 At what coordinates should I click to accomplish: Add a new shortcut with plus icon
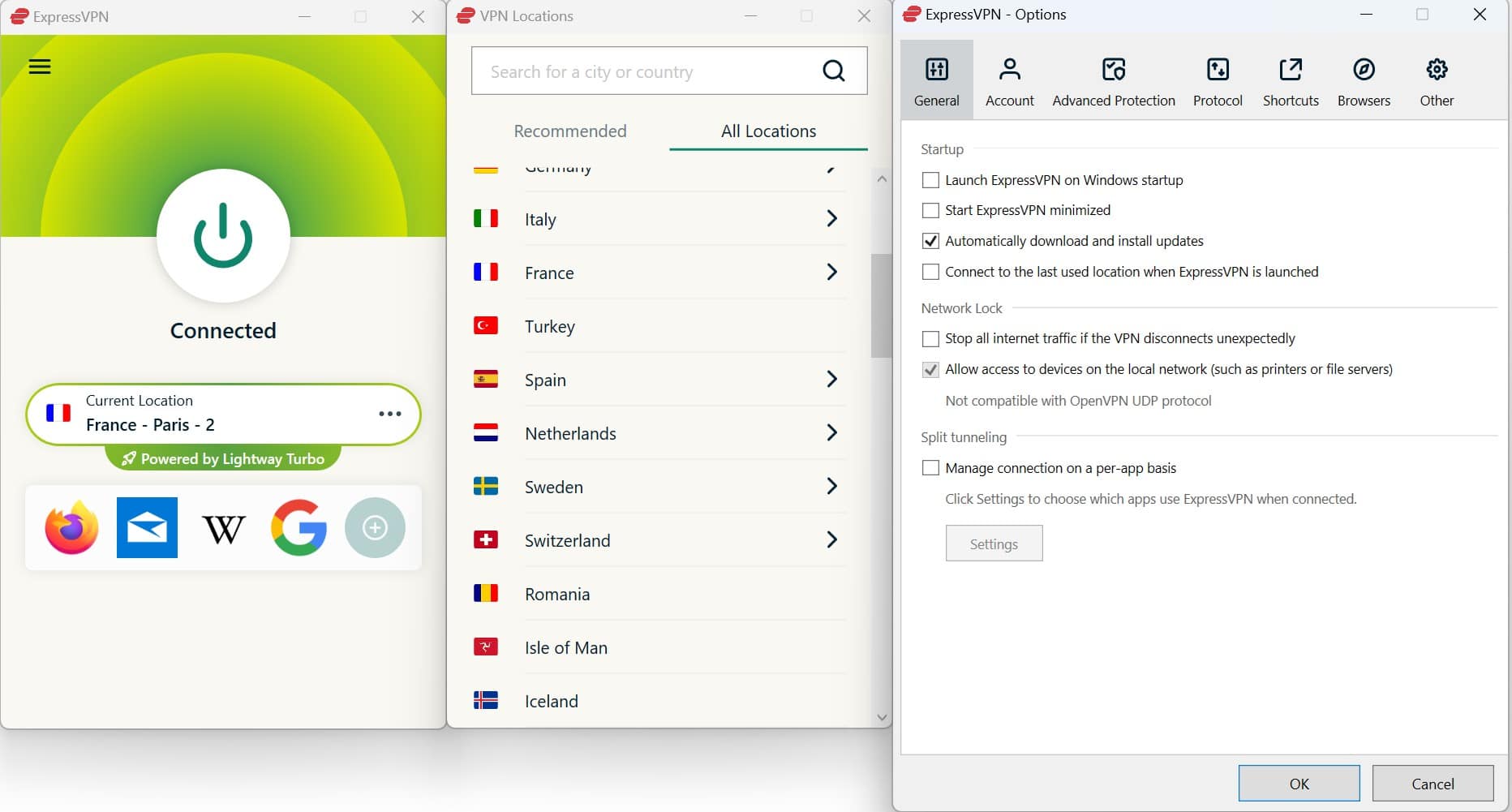[x=375, y=527]
